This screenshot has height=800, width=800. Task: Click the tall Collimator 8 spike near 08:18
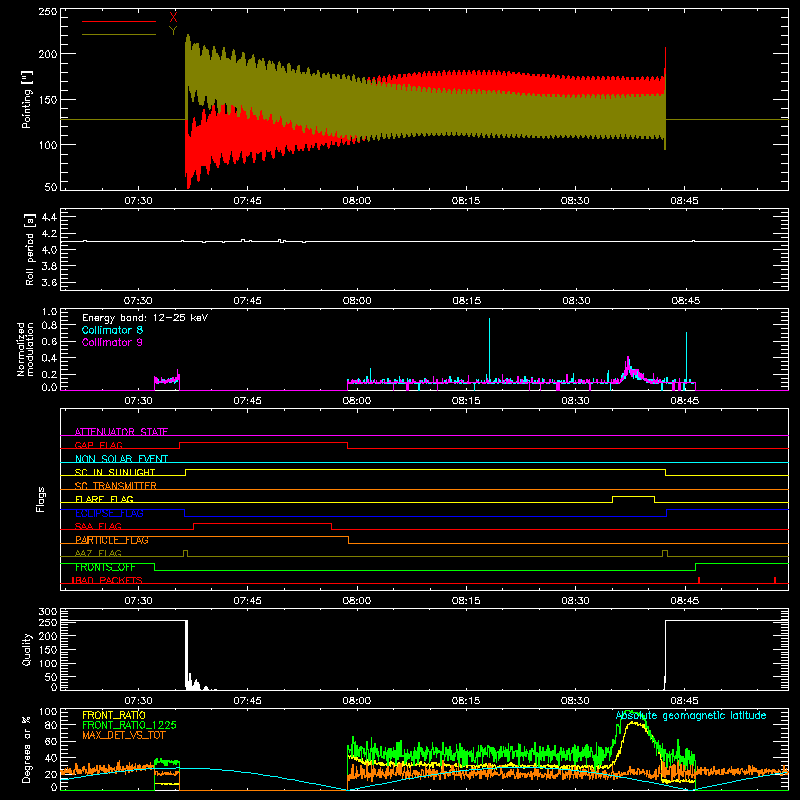pos(489,349)
